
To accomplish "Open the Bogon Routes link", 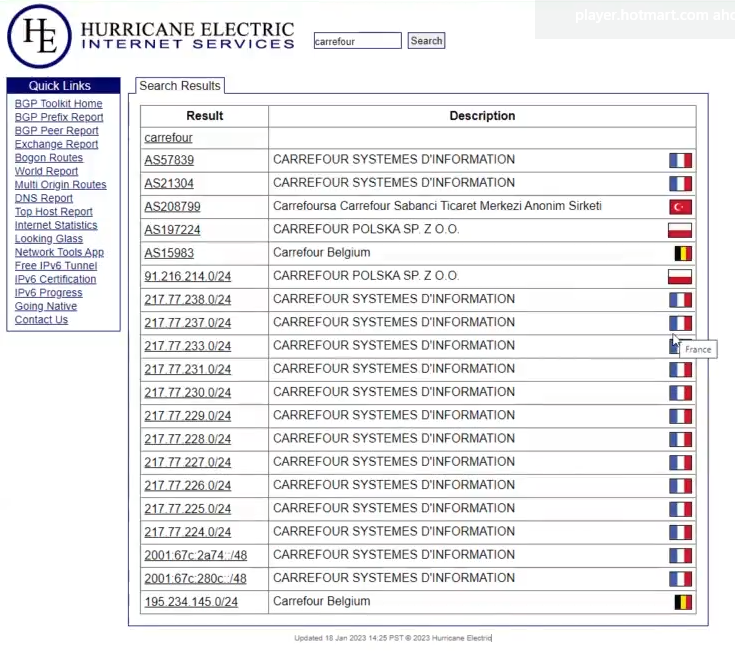I will coord(49,158).
